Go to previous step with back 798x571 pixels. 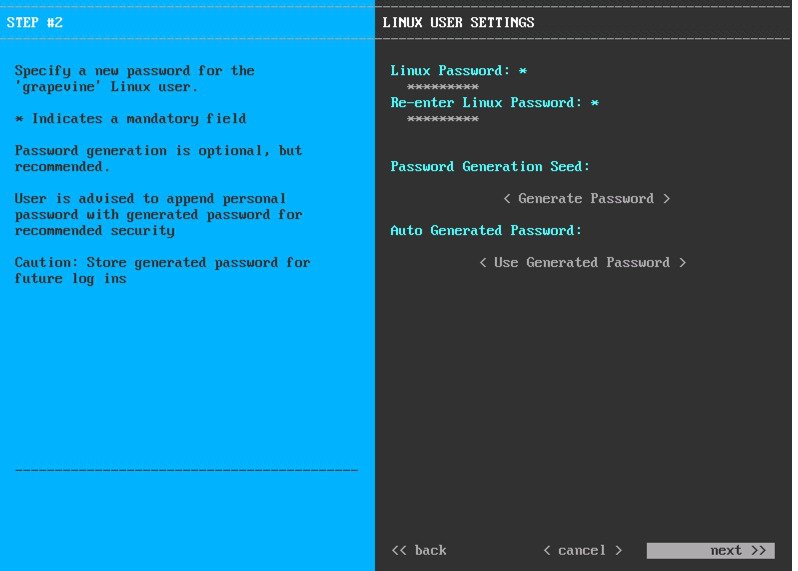(419, 551)
